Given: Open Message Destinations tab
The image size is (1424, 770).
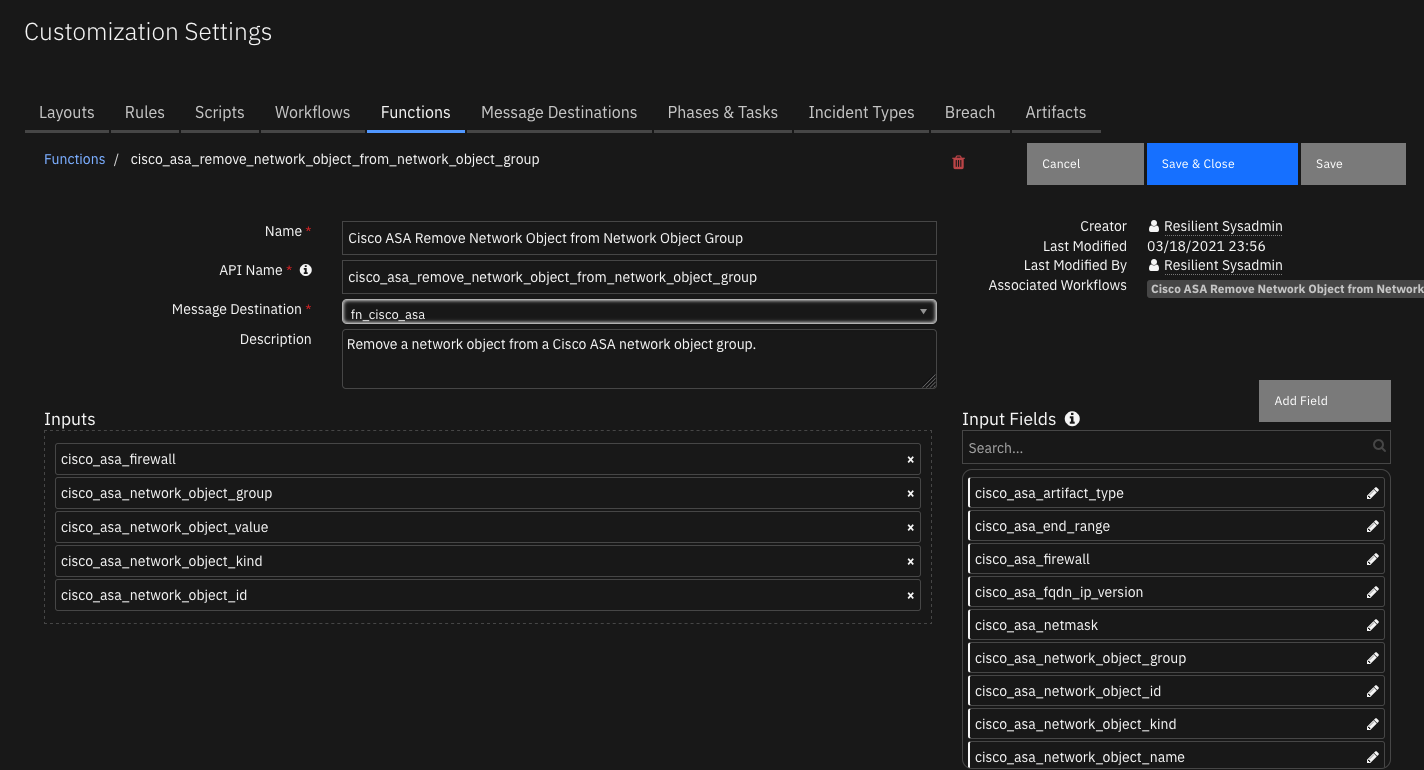Looking at the screenshot, I should [x=559, y=112].
